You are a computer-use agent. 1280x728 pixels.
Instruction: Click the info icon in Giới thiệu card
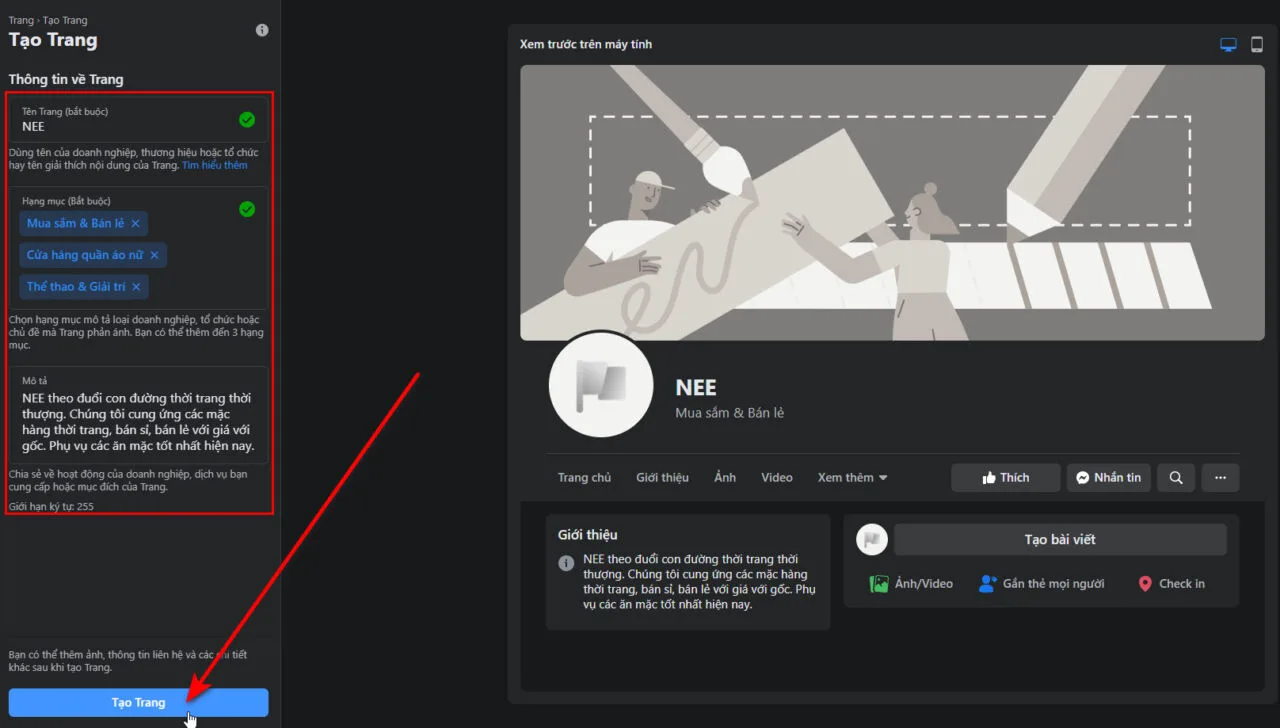click(x=566, y=563)
